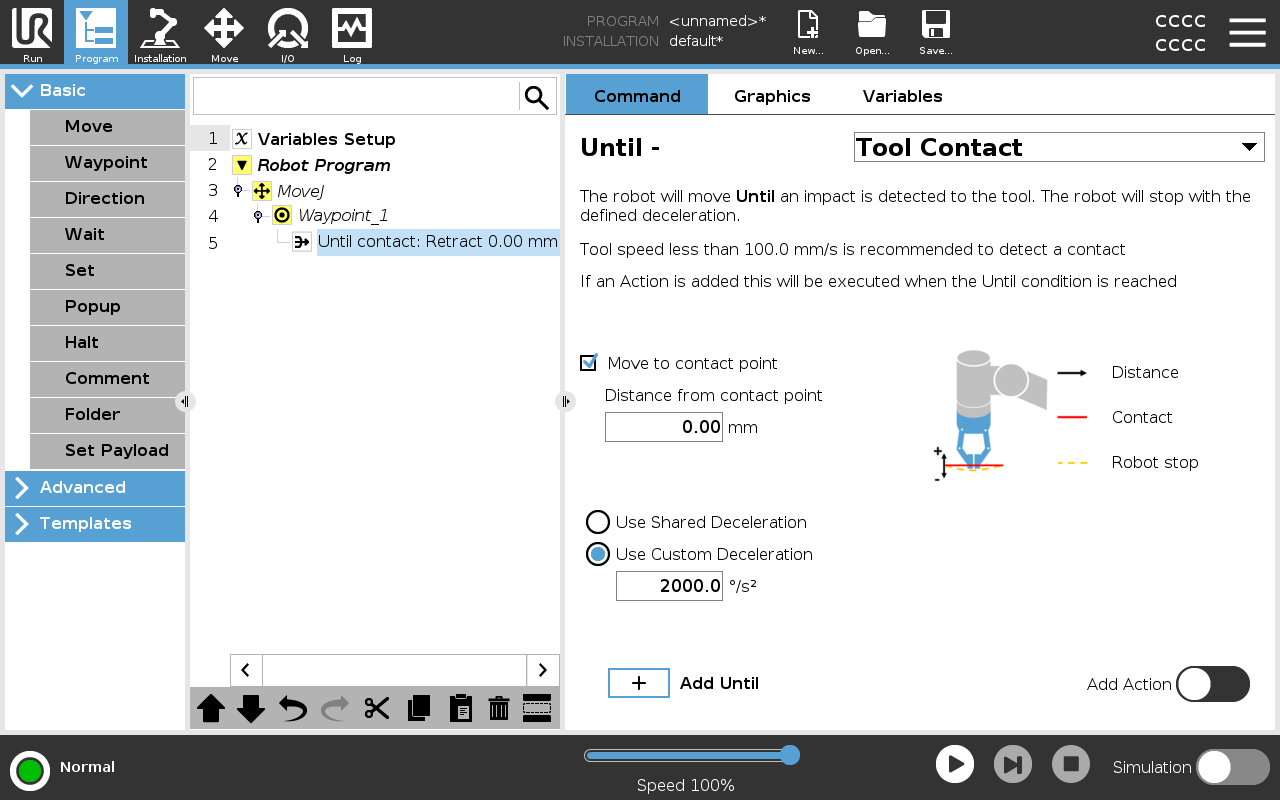Open the Log screen icon

point(352,32)
